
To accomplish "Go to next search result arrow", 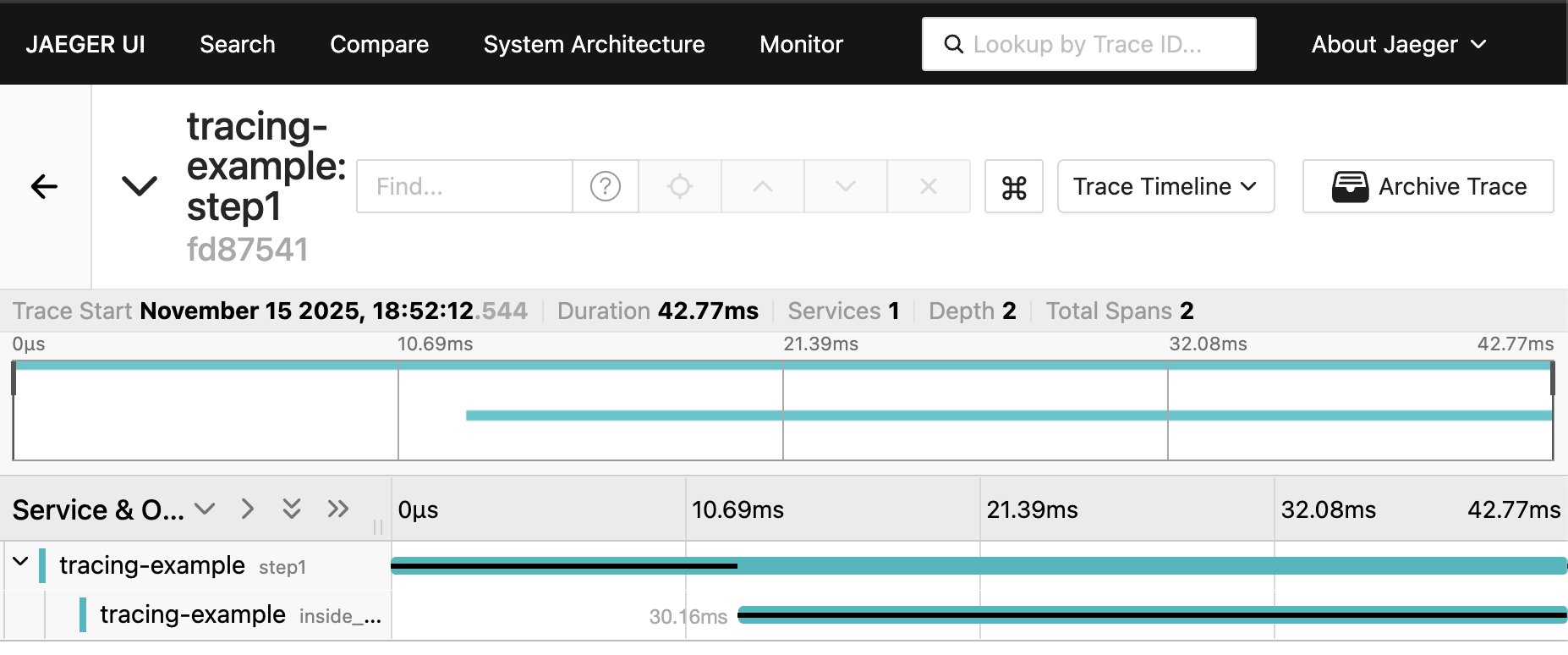I will pyautogui.click(x=845, y=186).
